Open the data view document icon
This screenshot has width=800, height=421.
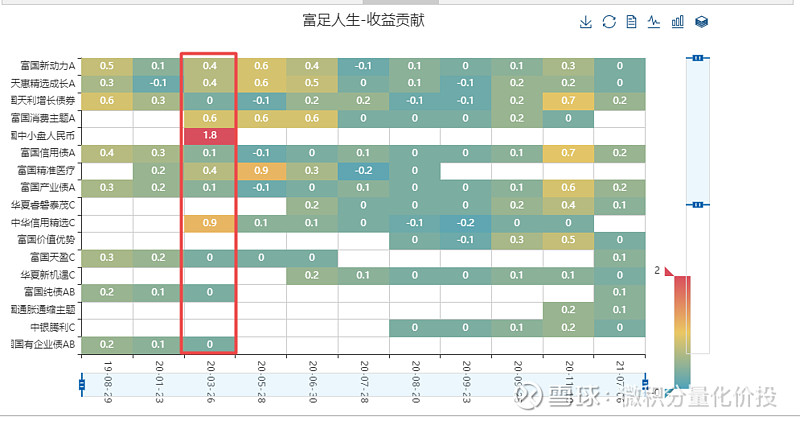point(631,22)
